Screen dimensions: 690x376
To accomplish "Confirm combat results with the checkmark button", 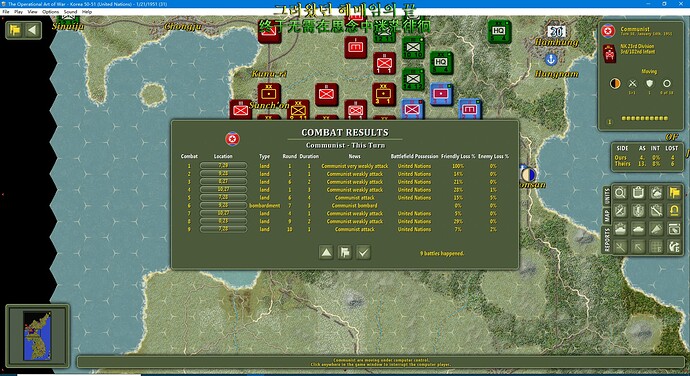I will tap(363, 252).
